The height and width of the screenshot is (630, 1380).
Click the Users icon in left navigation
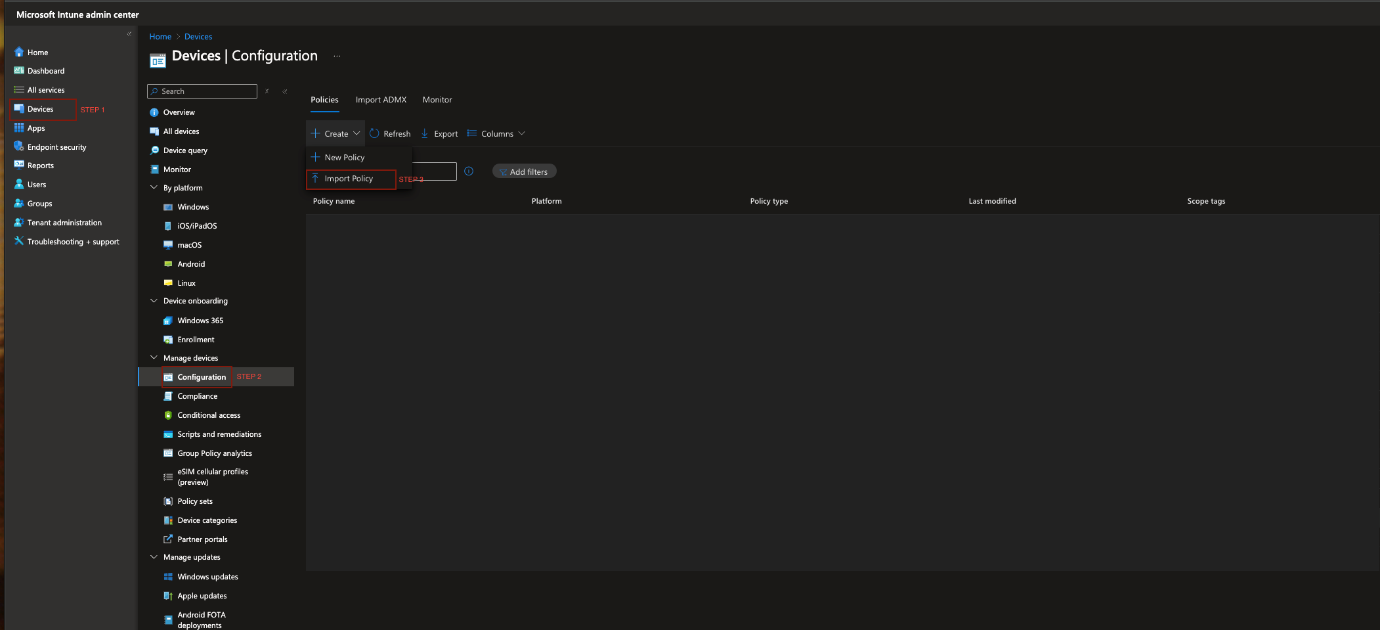pos(19,184)
